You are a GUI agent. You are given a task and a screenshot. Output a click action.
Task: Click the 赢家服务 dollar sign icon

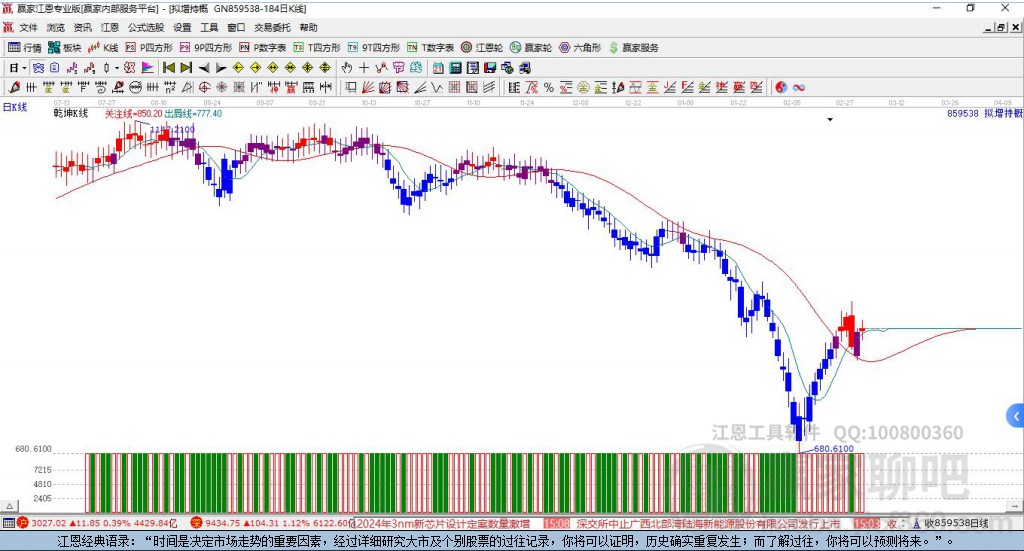click(614, 47)
